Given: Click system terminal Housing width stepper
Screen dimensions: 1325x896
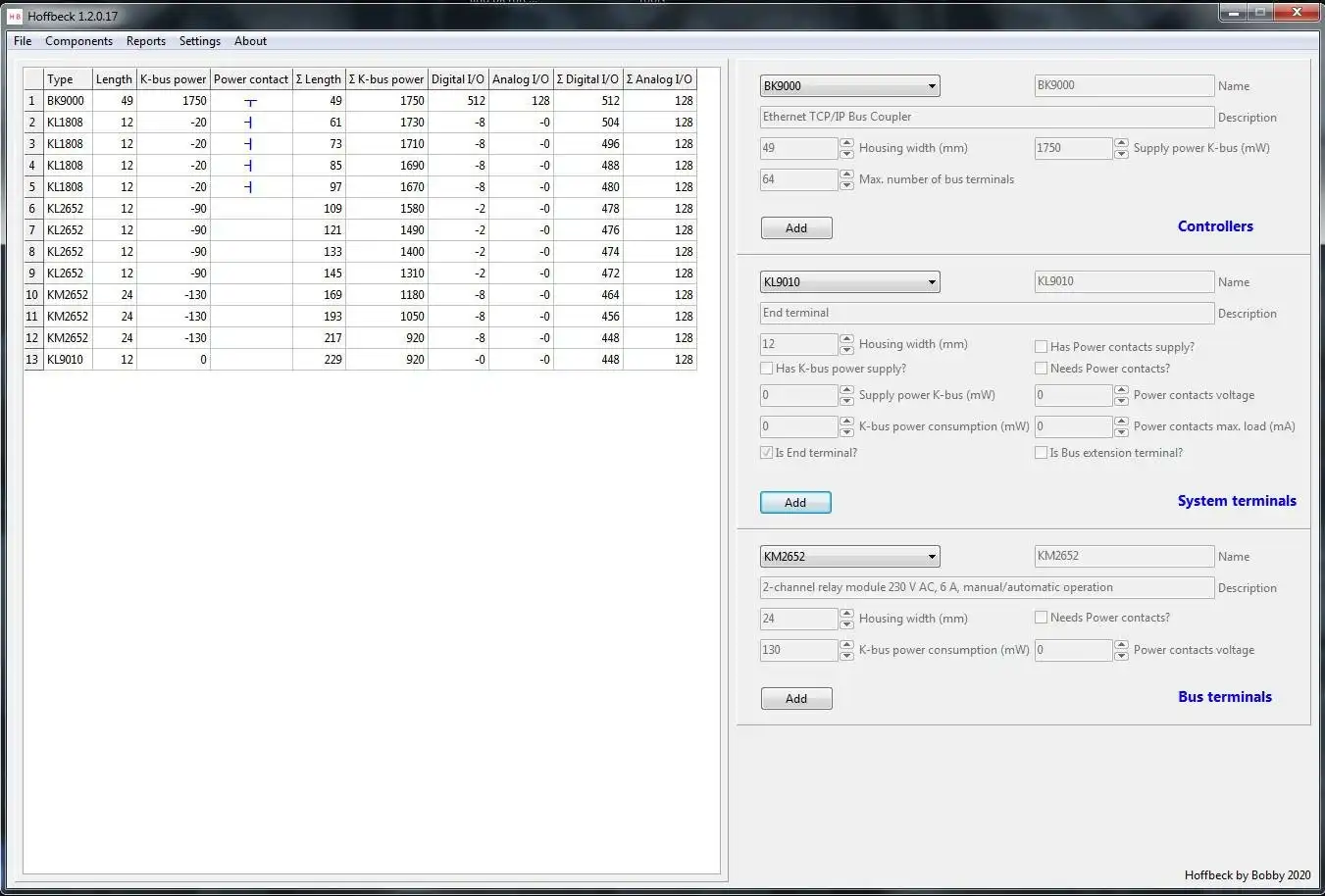Looking at the screenshot, I should coord(846,344).
